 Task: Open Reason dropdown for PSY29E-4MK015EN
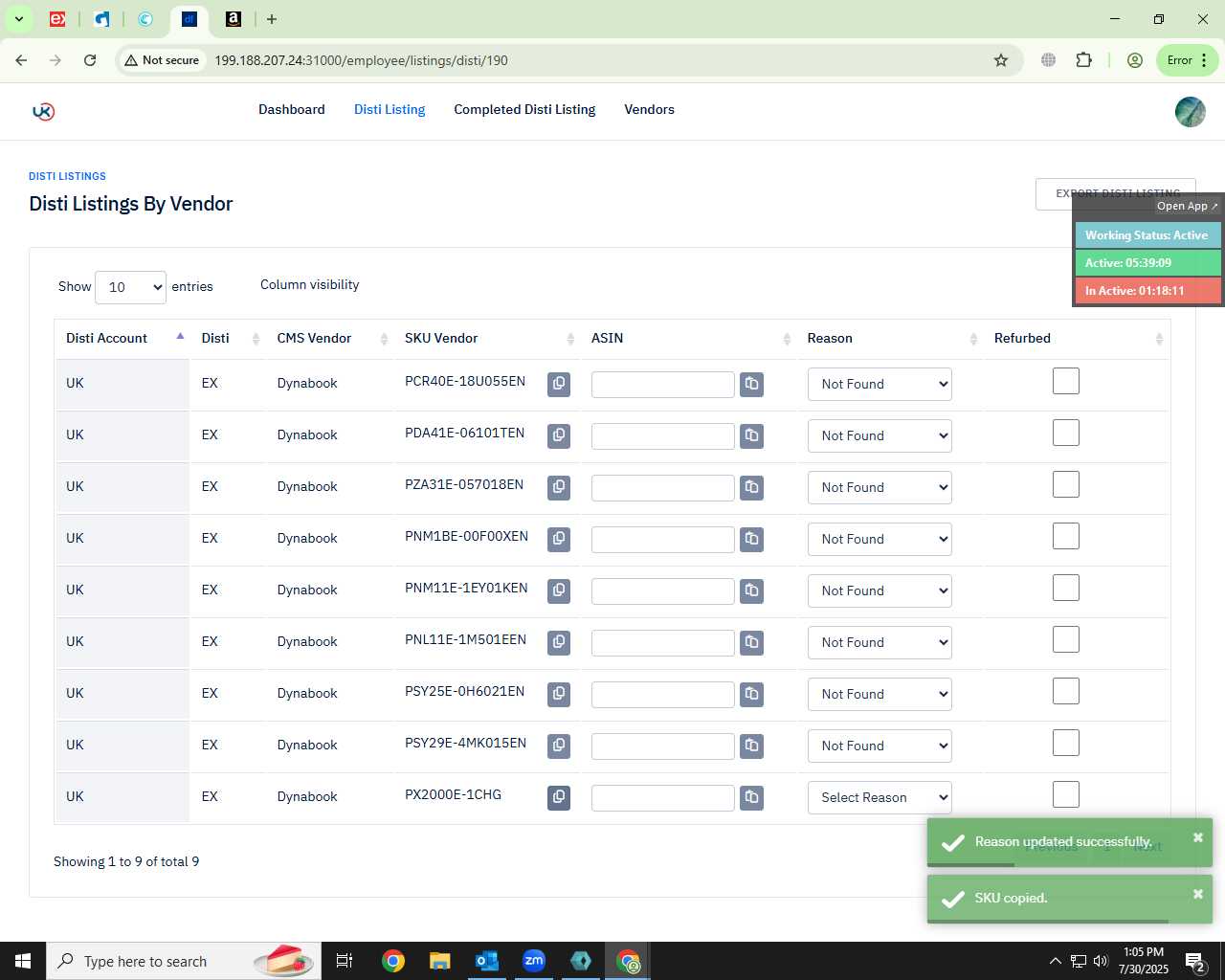tap(880, 746)
